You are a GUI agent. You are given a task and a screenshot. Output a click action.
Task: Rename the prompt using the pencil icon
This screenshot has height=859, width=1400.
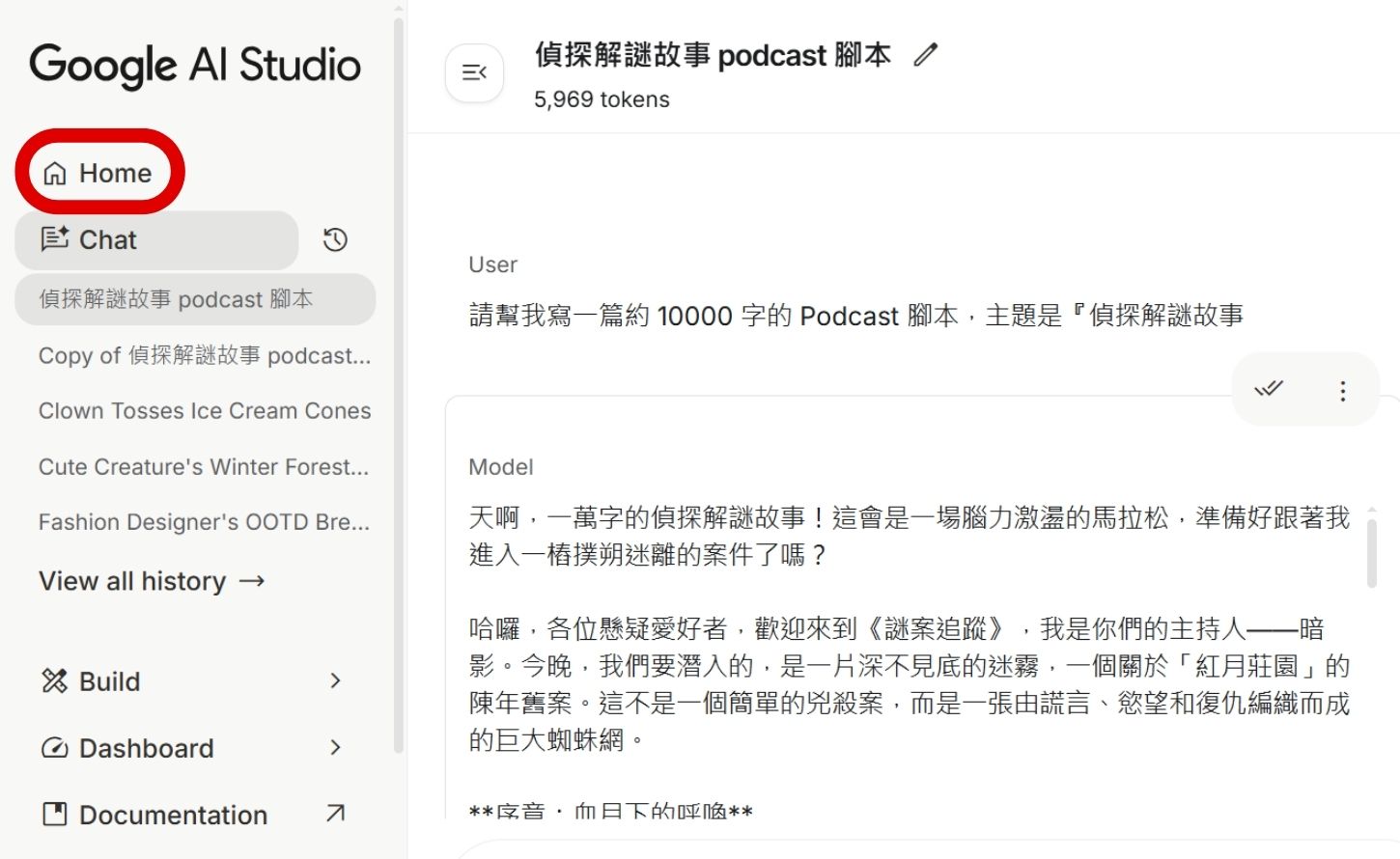[925, 55]
